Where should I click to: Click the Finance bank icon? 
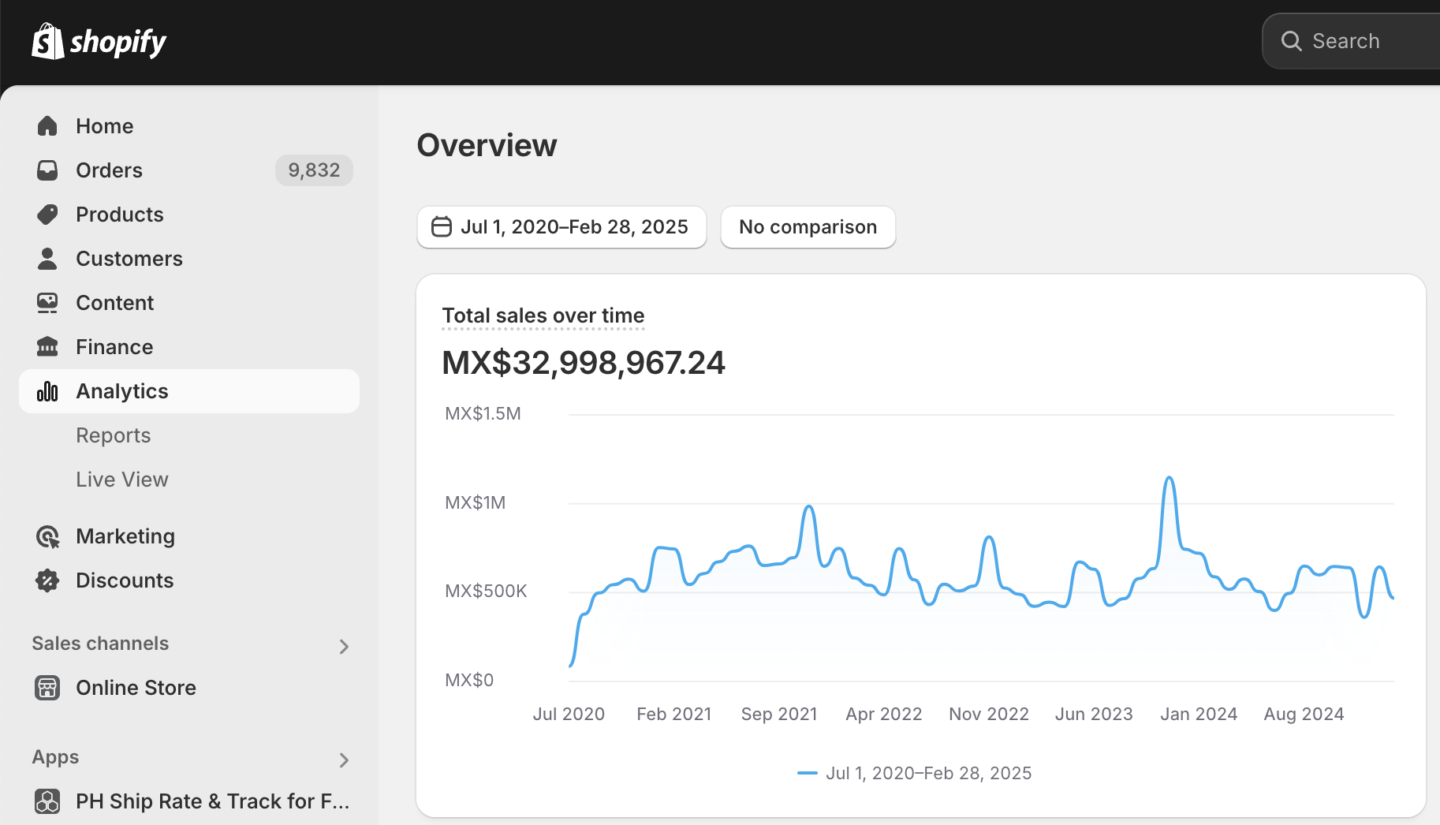[47, 347]
